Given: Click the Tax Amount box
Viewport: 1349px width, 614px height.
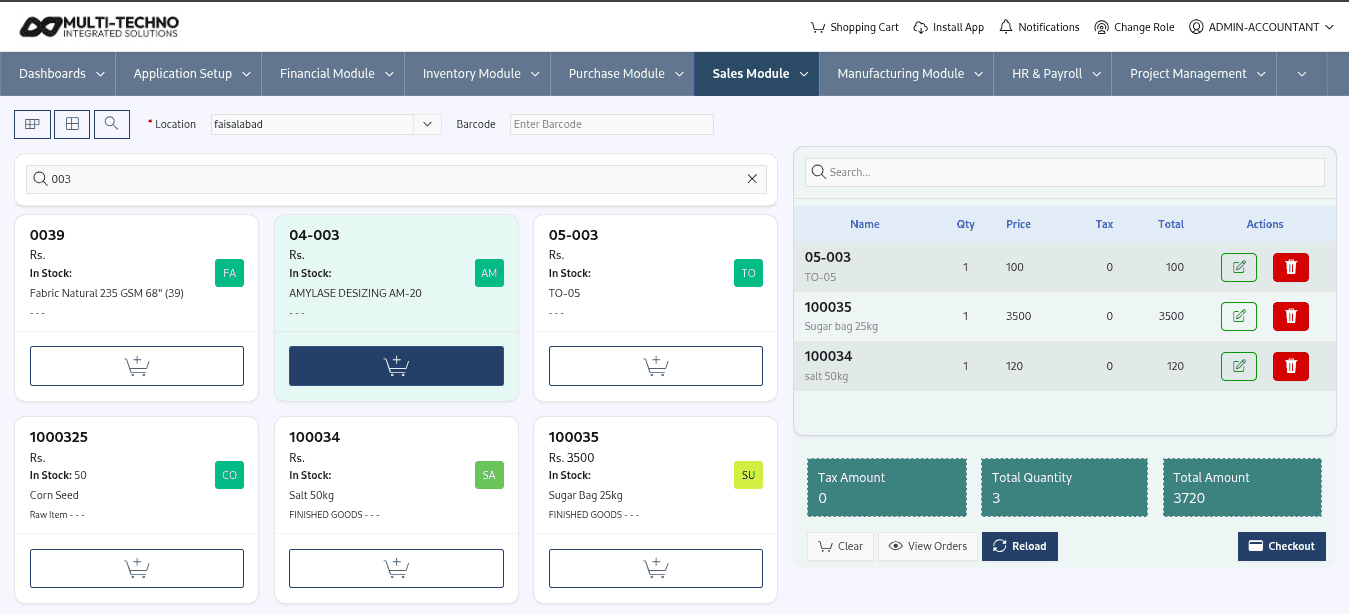Looking at the screenshot, I should [x=887, y=488].
